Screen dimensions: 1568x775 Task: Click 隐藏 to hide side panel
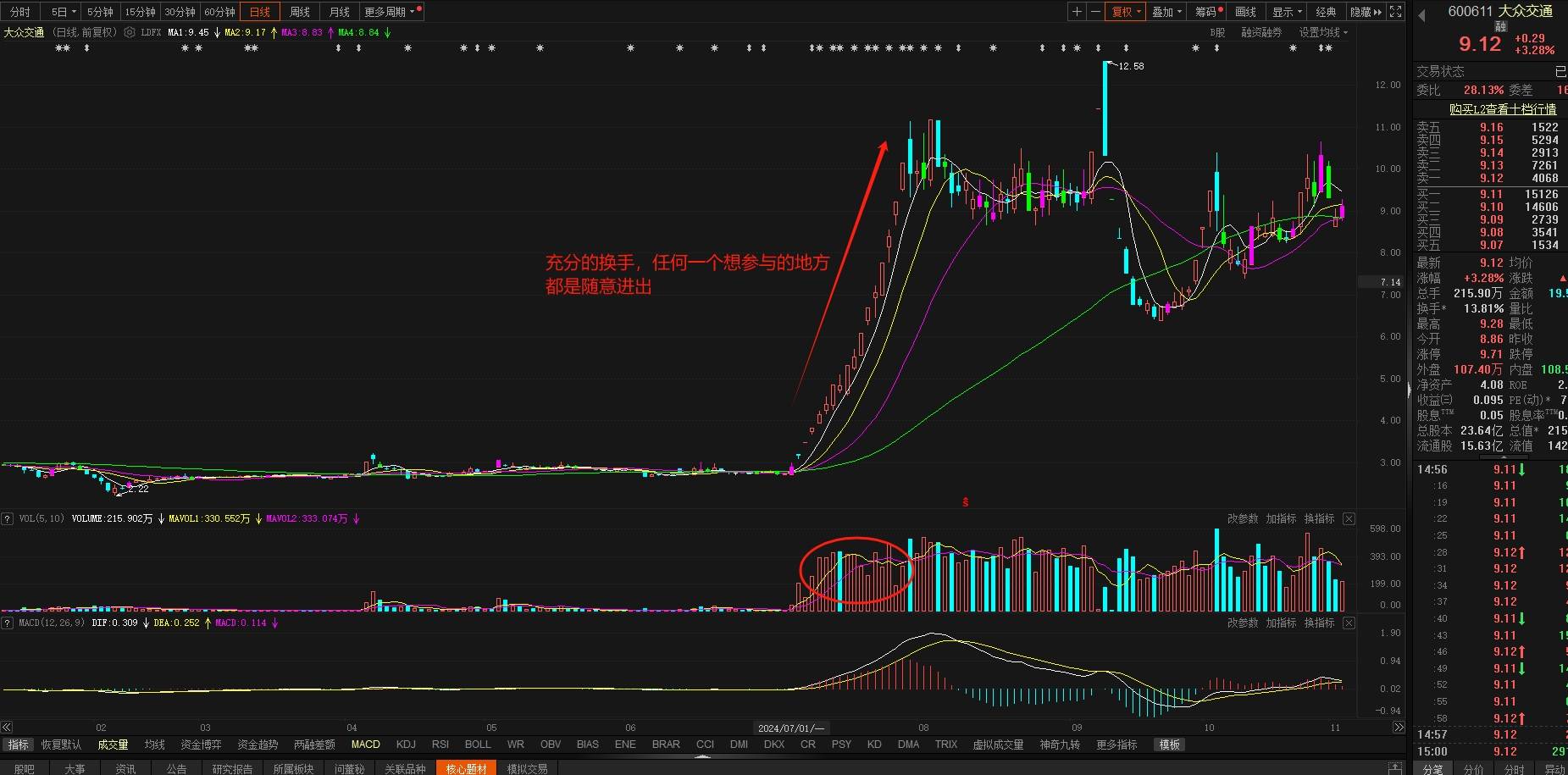[1366, 12]
